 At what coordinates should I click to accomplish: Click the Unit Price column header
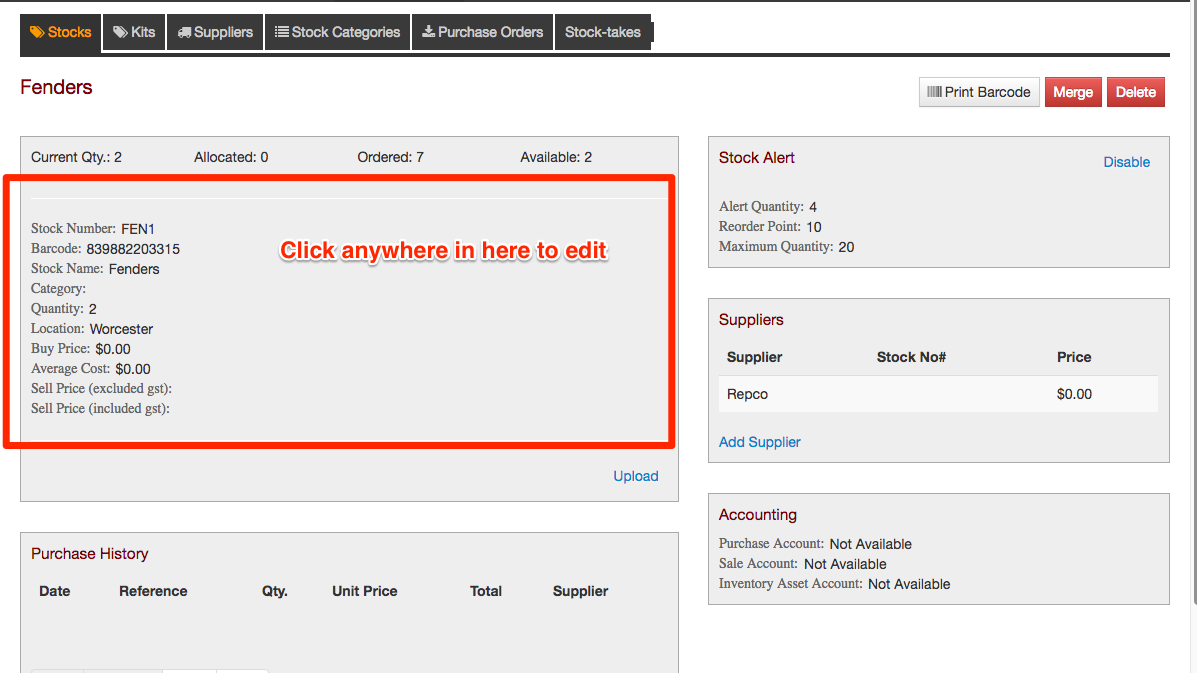[x=365, y=591]
